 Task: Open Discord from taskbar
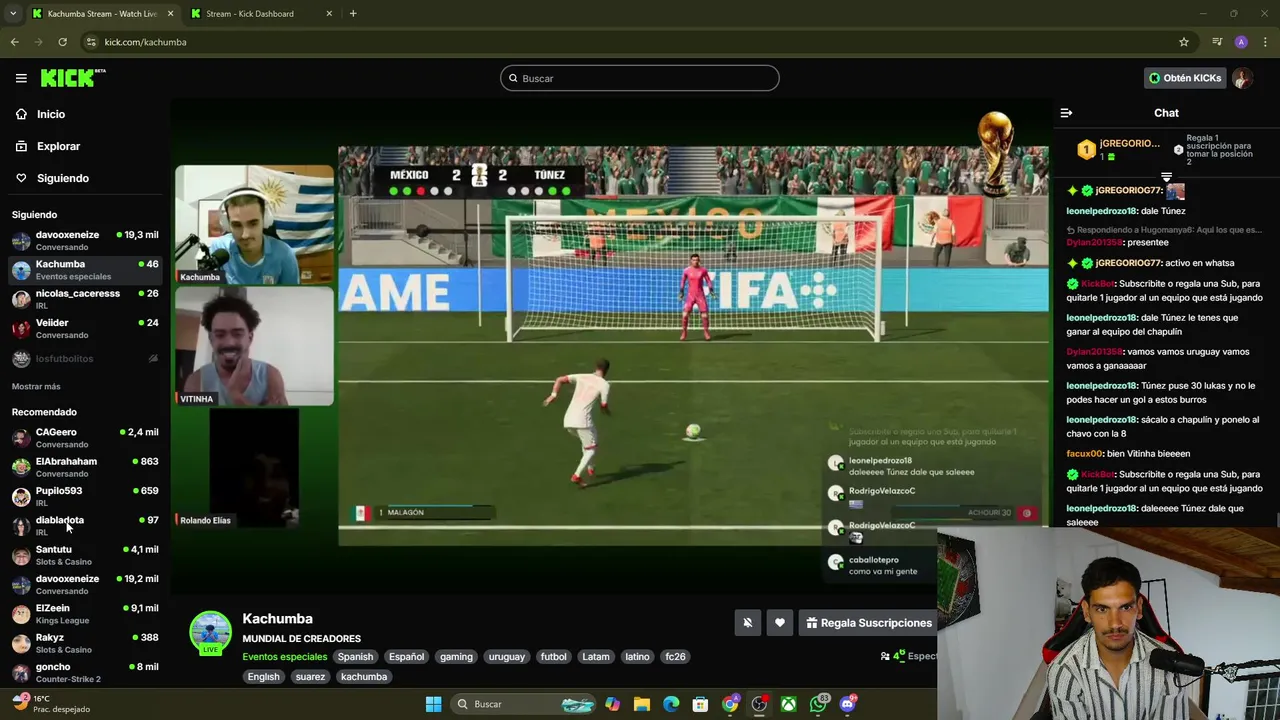point(848,704)
